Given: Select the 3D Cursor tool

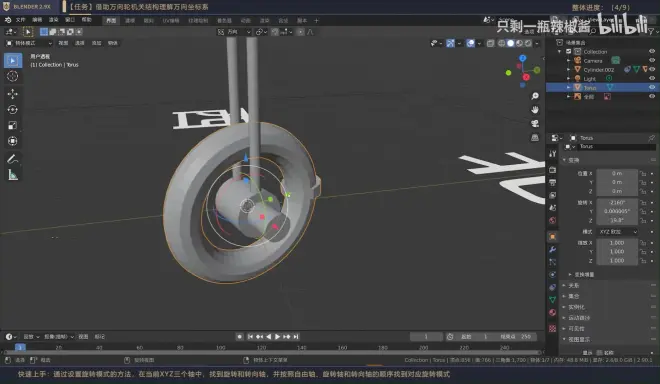Looking at the screenshot, I should pos(13,76).
